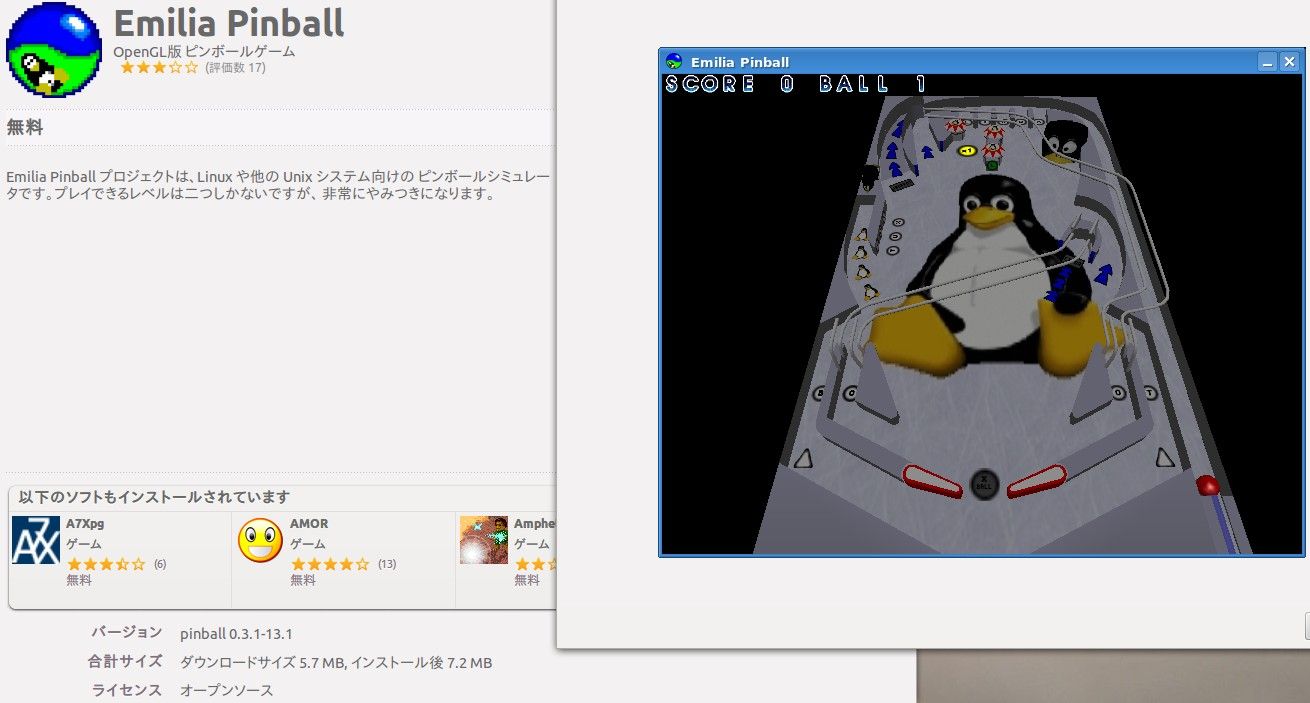
Task: Click the バージョン label
Action: tap(127, 632)
